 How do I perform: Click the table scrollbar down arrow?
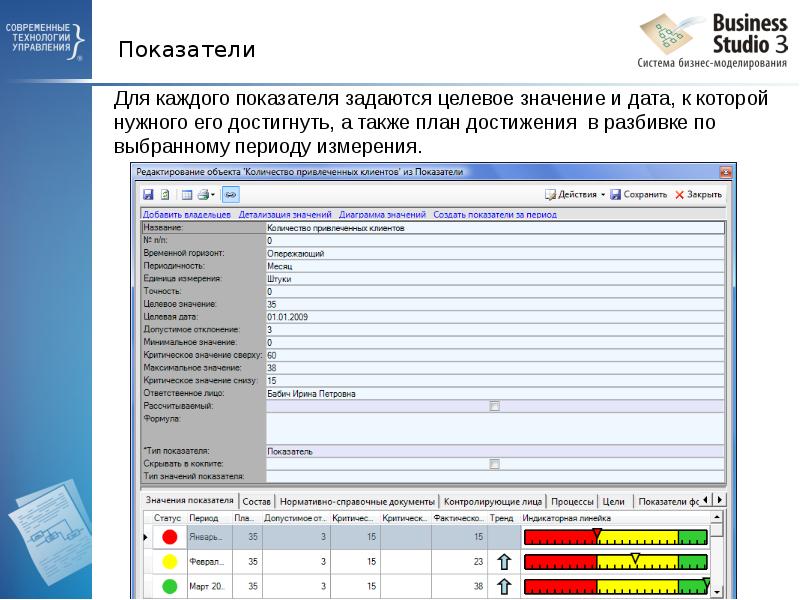(x=717, y=592)
